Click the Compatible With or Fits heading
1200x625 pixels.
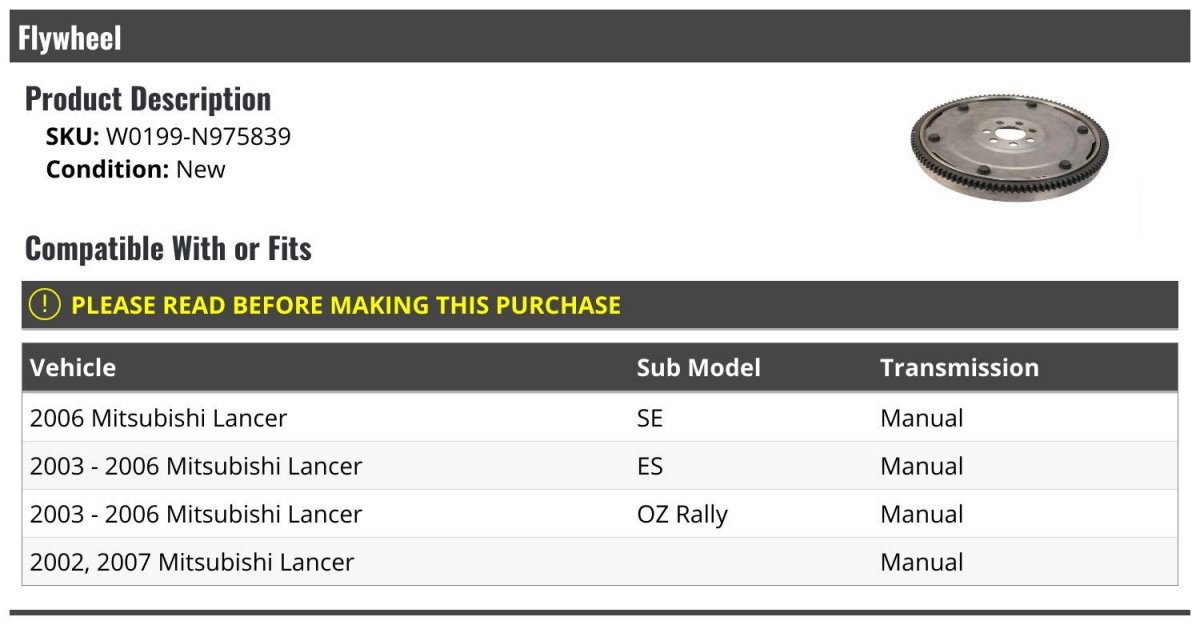pos(168,248)
